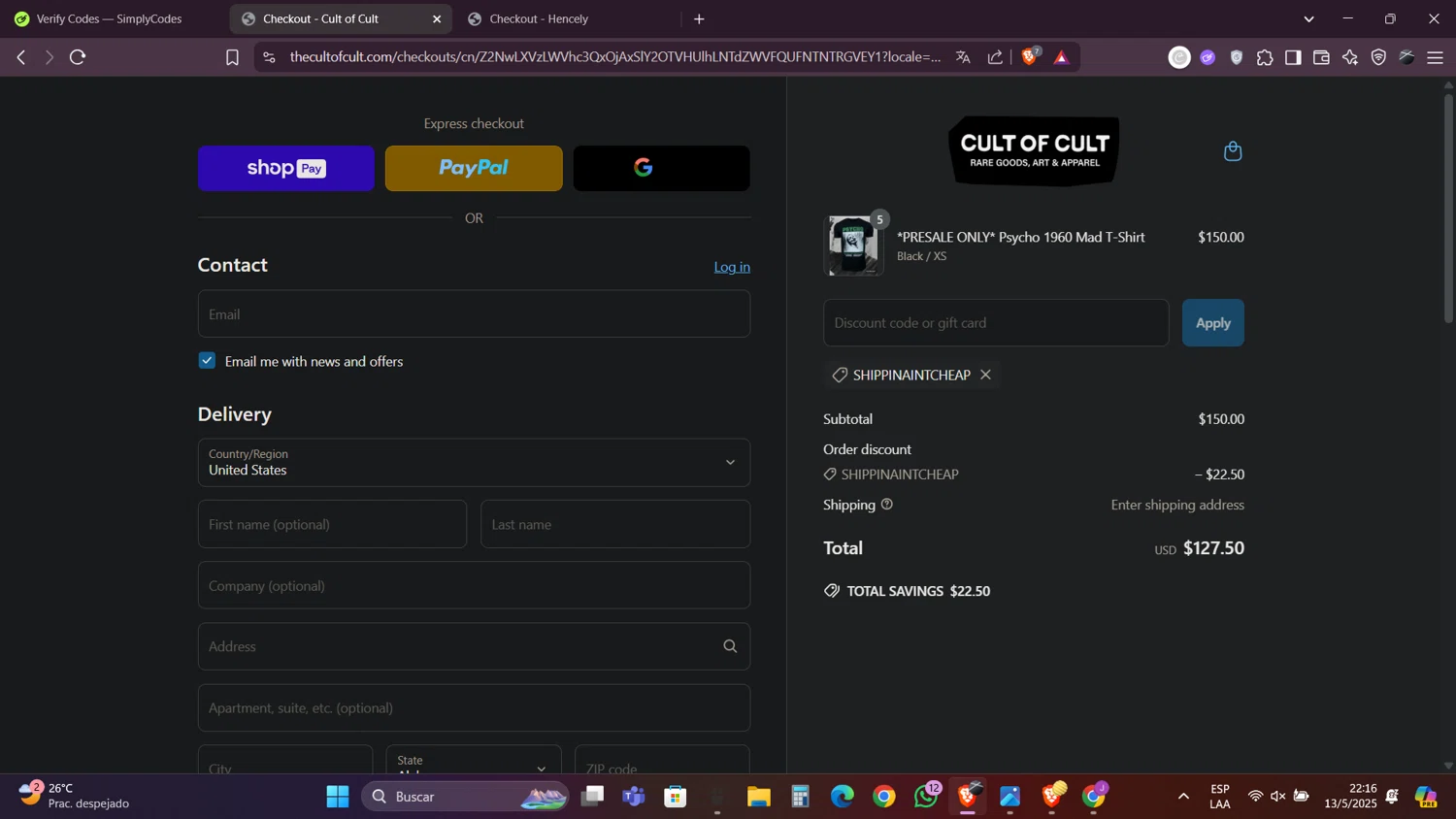
Task: Open Microsoft Teams from taskbar
Action: [x=634, y=797]
